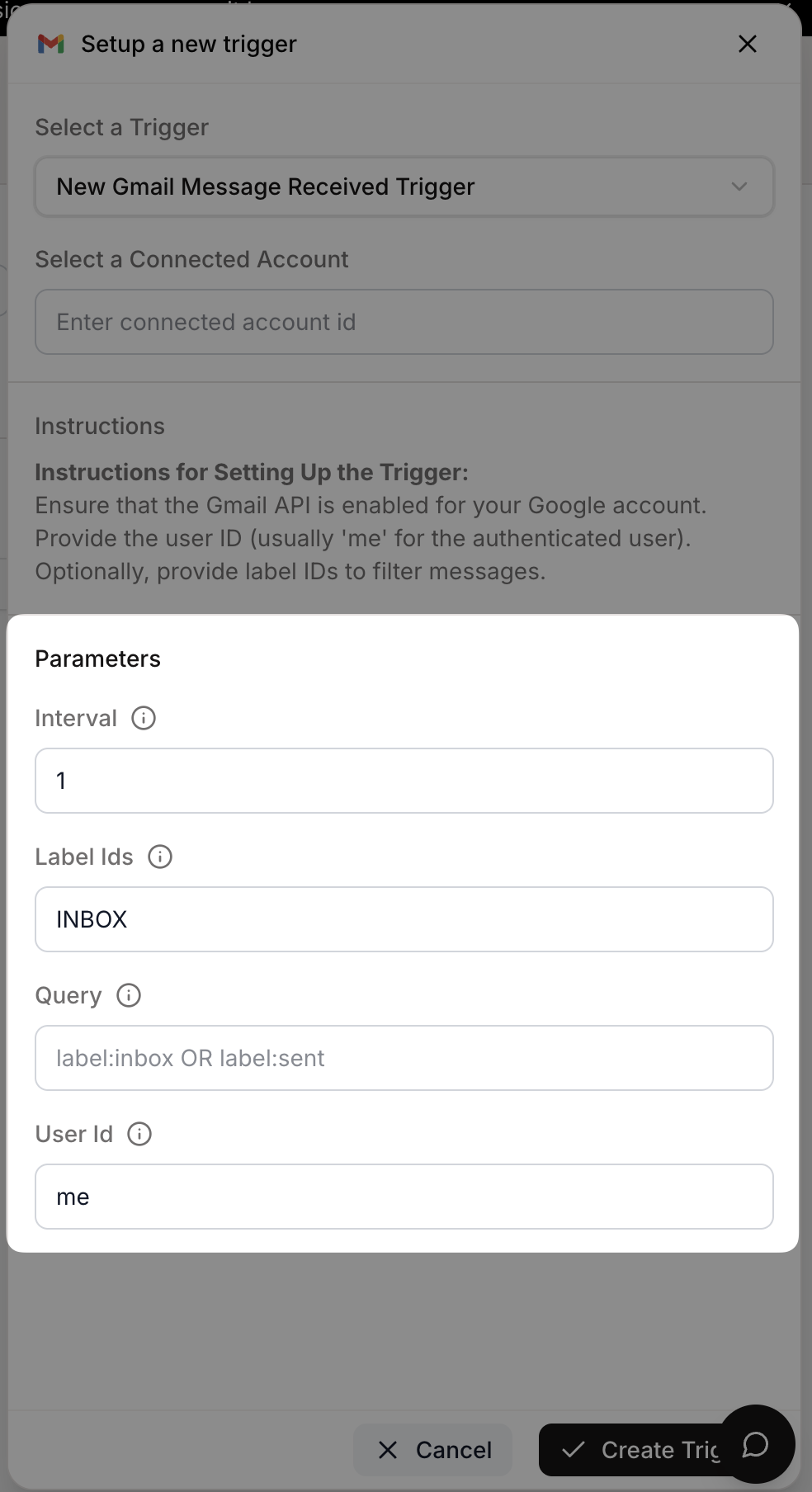Image resolution: width=812 pixels, height=1492 pixels.
Task: Click the Label Ids field containing INBOX
Action: tap(404, 919)
